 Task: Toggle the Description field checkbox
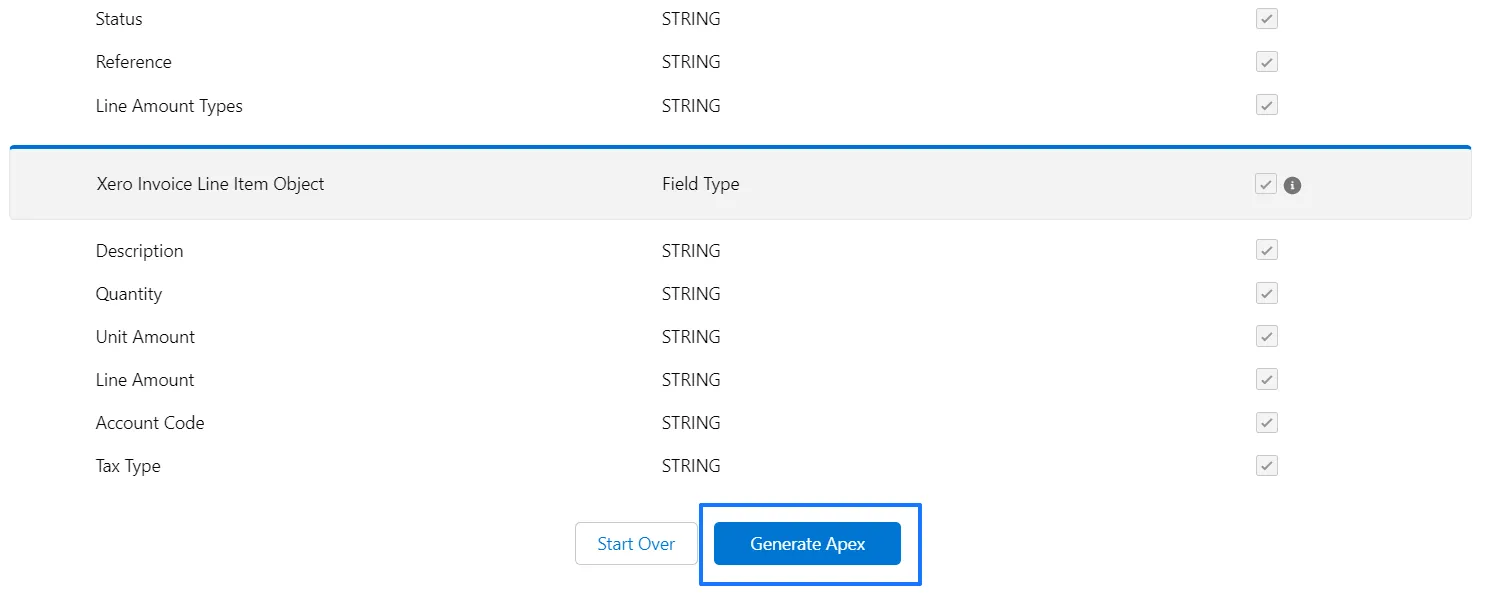(1267, 250)
